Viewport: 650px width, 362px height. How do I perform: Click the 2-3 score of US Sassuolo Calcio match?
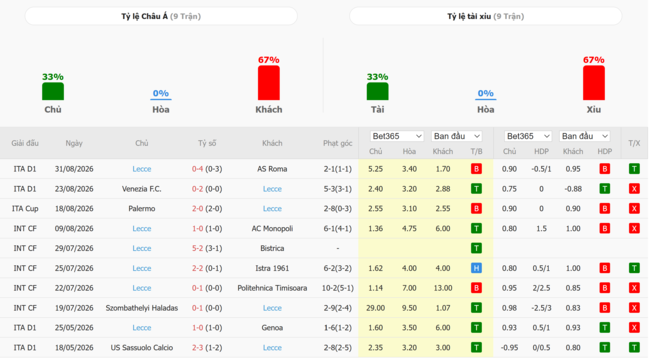(197, 347)
